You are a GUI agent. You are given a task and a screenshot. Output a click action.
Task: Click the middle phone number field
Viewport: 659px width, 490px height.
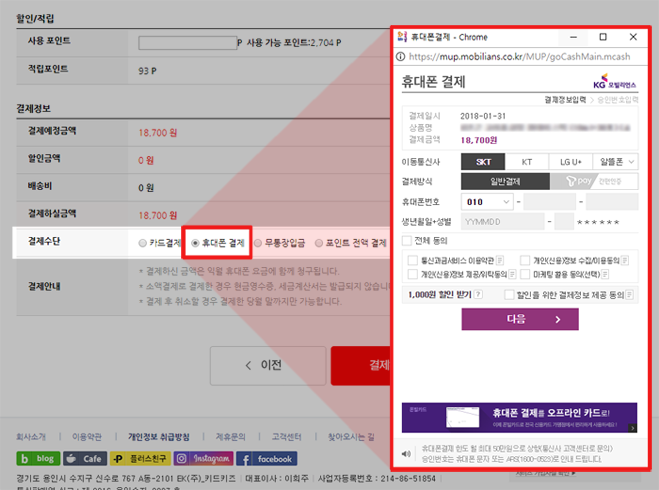click(549, 202)
